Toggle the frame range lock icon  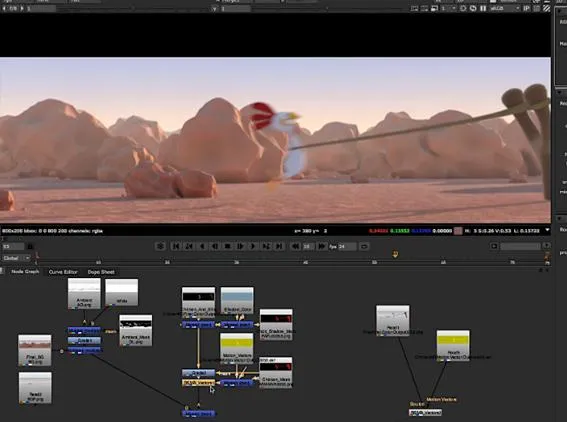click(x=30, y=246)
